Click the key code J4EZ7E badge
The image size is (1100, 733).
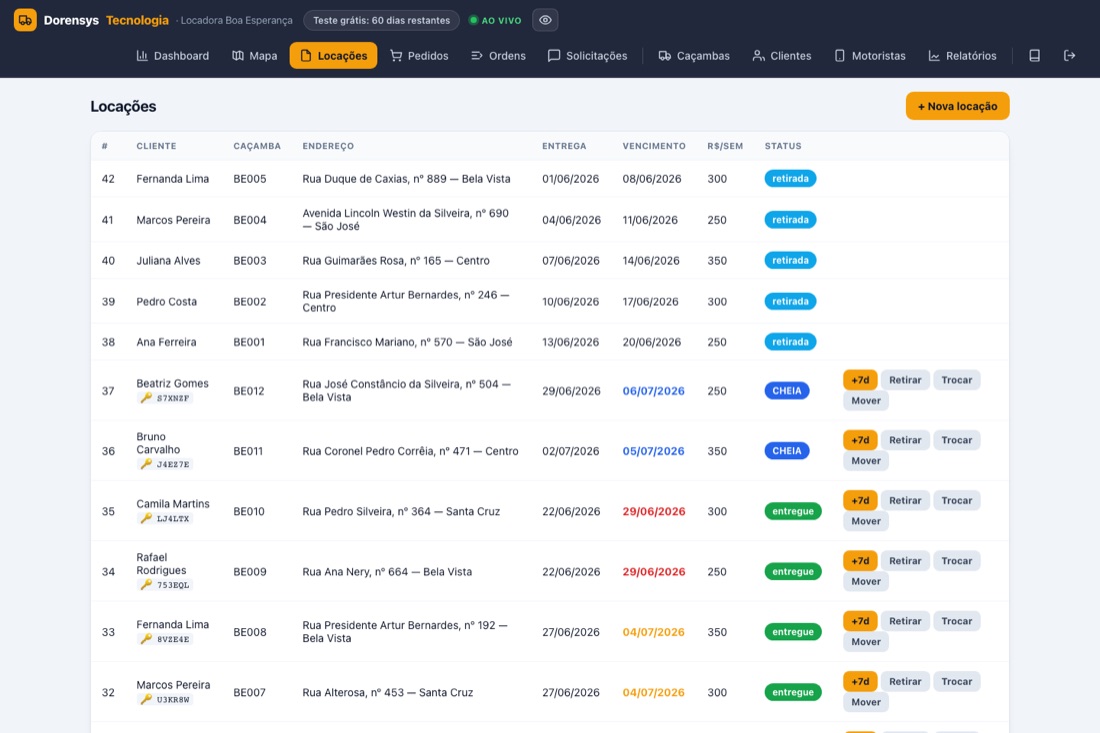(165, 464)
